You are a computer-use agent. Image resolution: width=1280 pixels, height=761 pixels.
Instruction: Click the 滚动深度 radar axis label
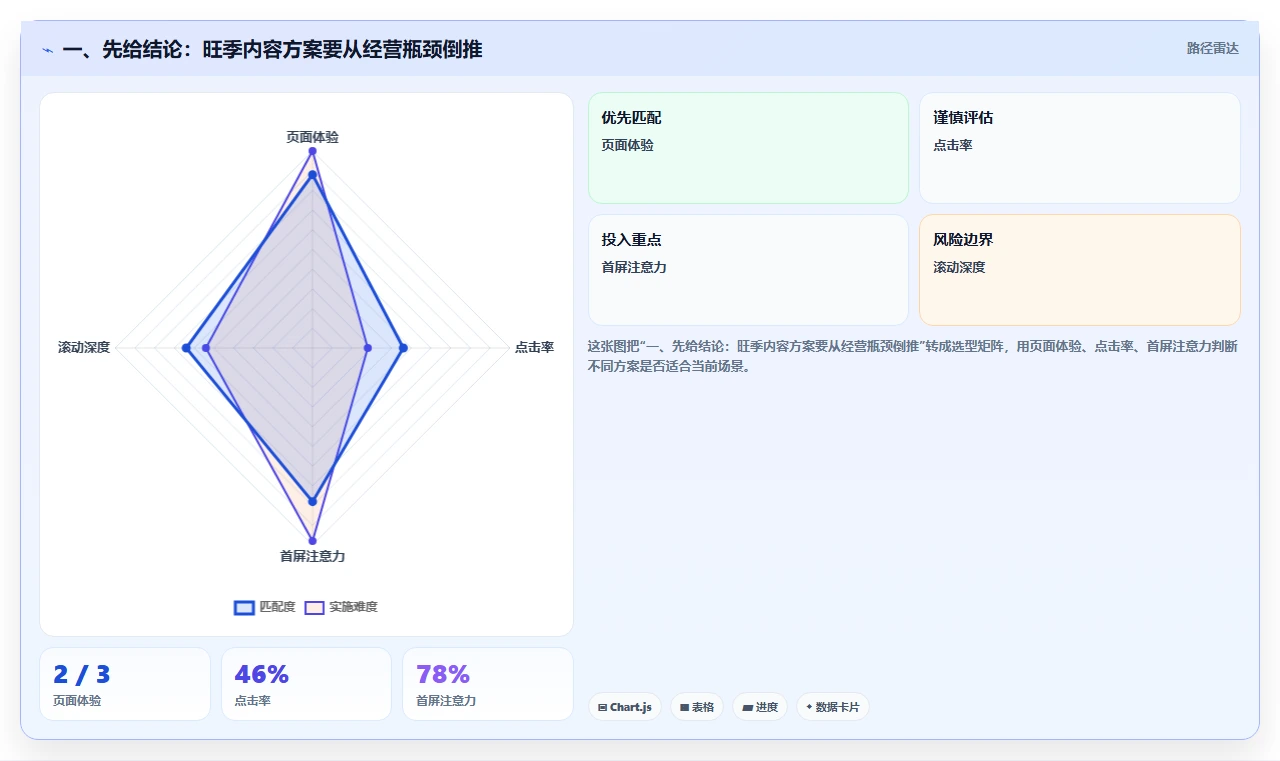pyautogui.click(x=84, y=347)
